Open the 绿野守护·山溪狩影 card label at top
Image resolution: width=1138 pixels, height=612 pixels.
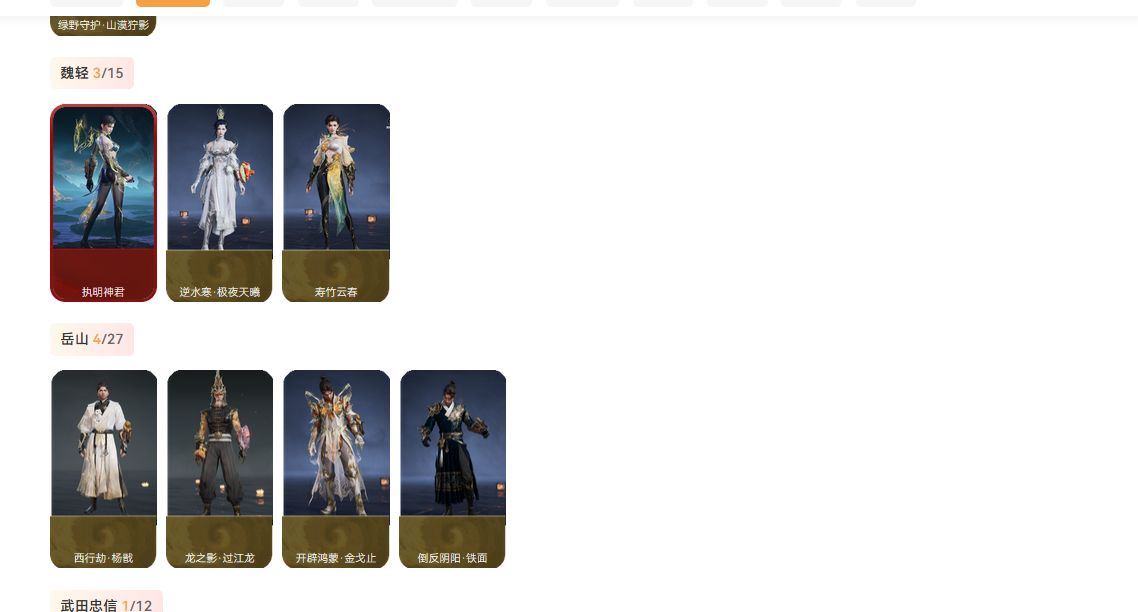tap(103, 25)
